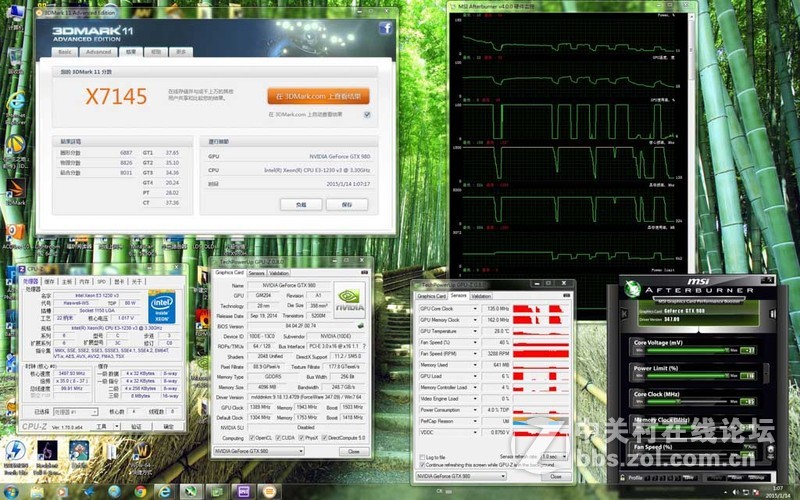The image size is (800, 500).
Task: Select the blue lightning-bolt desktop shortcut
Action: 15,457
